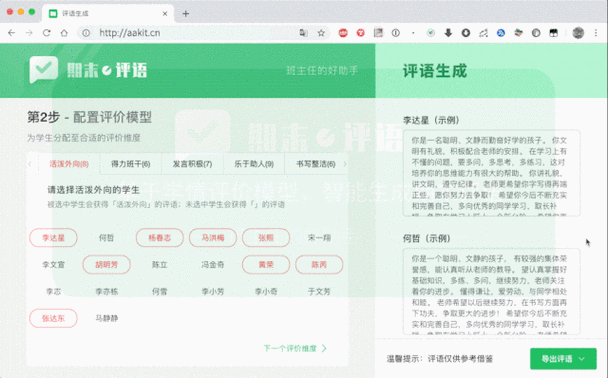This screenshot has height=378, width=608.
Task: Click the 期末评语 checkmark logo
Action: (x=44, y=69)
